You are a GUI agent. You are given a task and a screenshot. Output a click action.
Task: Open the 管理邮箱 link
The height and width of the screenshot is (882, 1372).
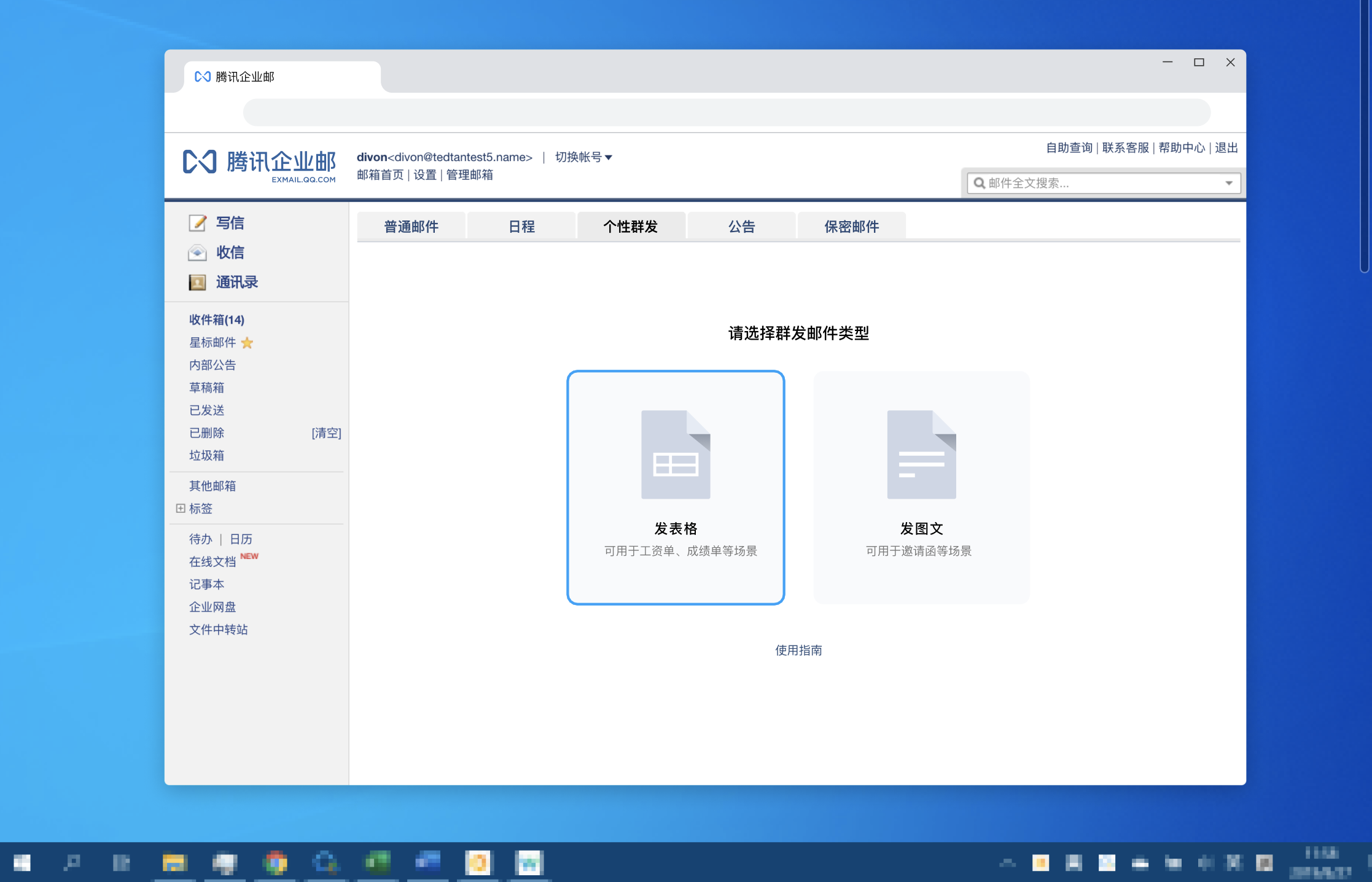coord(470,175)
